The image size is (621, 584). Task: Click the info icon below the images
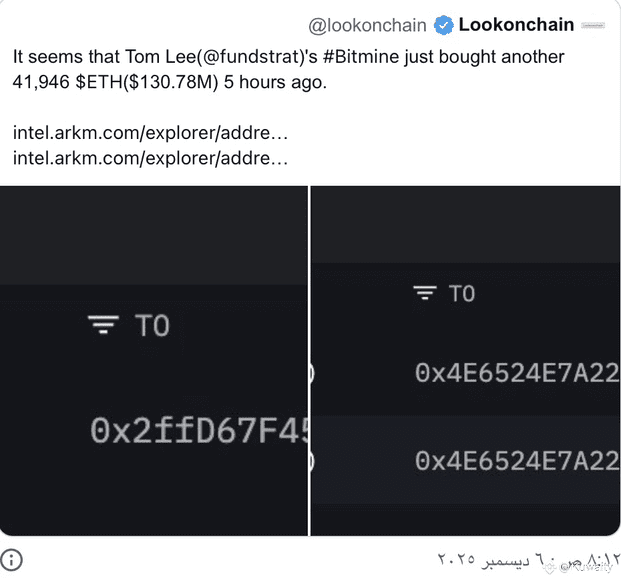tap(11, 559)
